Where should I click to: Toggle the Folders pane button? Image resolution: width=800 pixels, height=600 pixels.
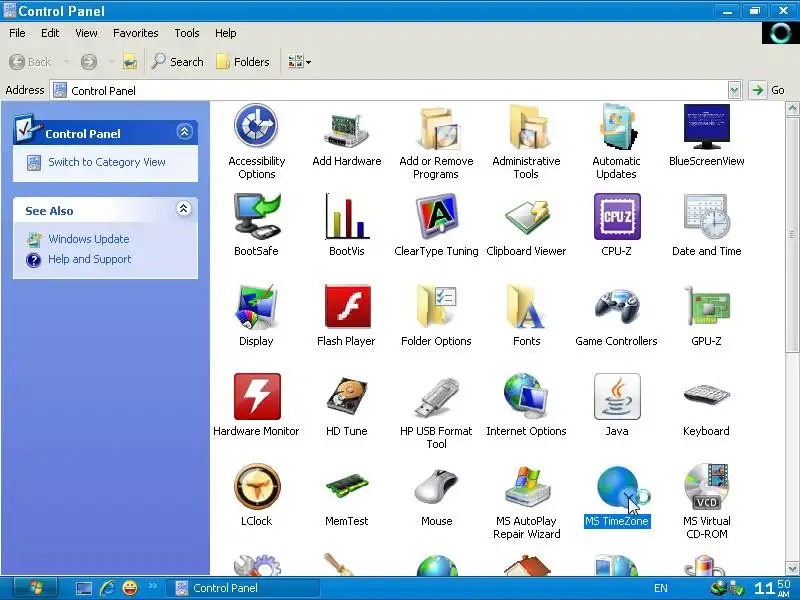tap(243, 62)
